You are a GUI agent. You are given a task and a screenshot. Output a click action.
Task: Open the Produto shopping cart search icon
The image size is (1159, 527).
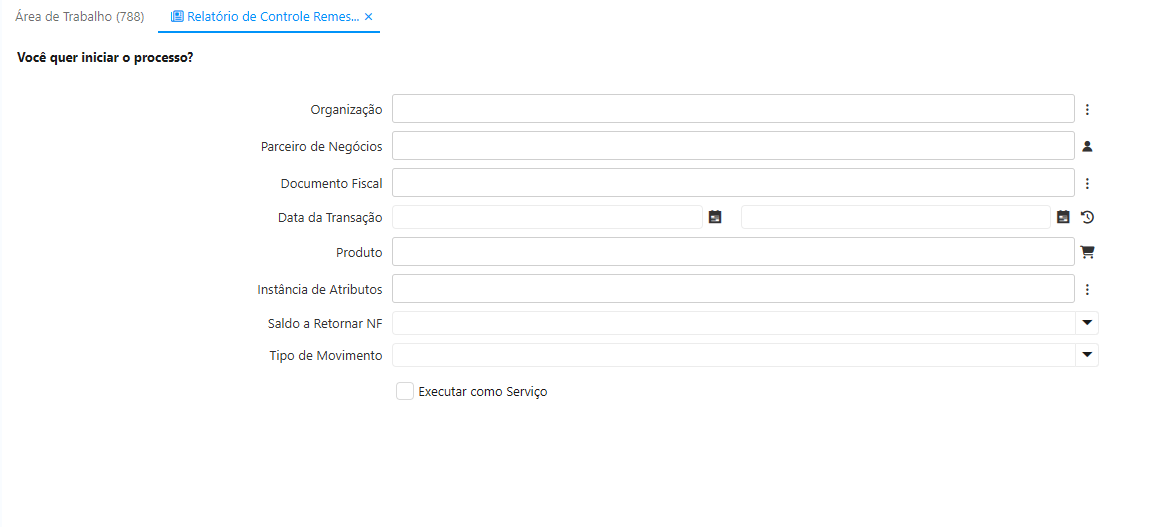1087,252
